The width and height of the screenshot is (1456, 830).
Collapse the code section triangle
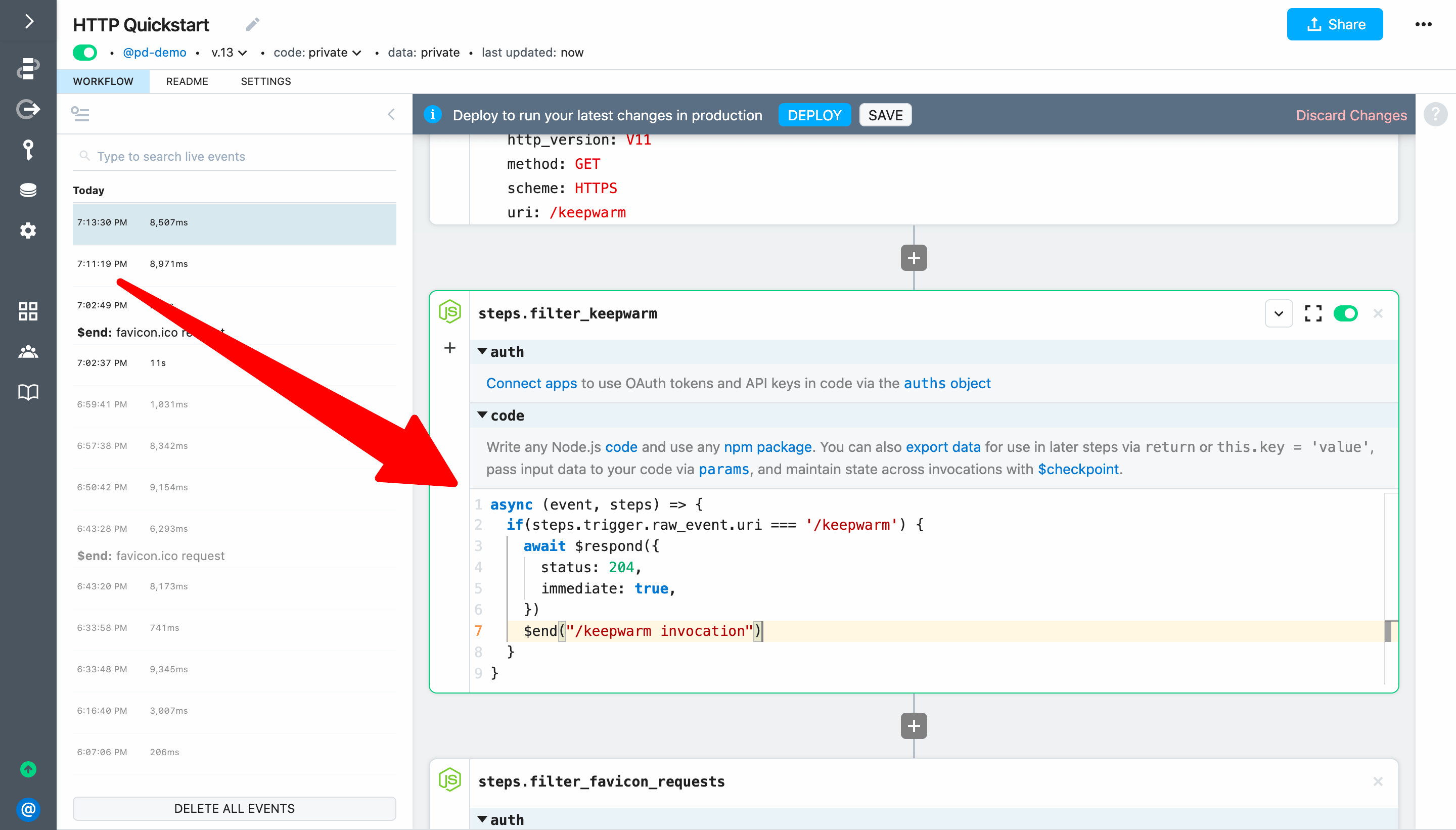point(482,415)
